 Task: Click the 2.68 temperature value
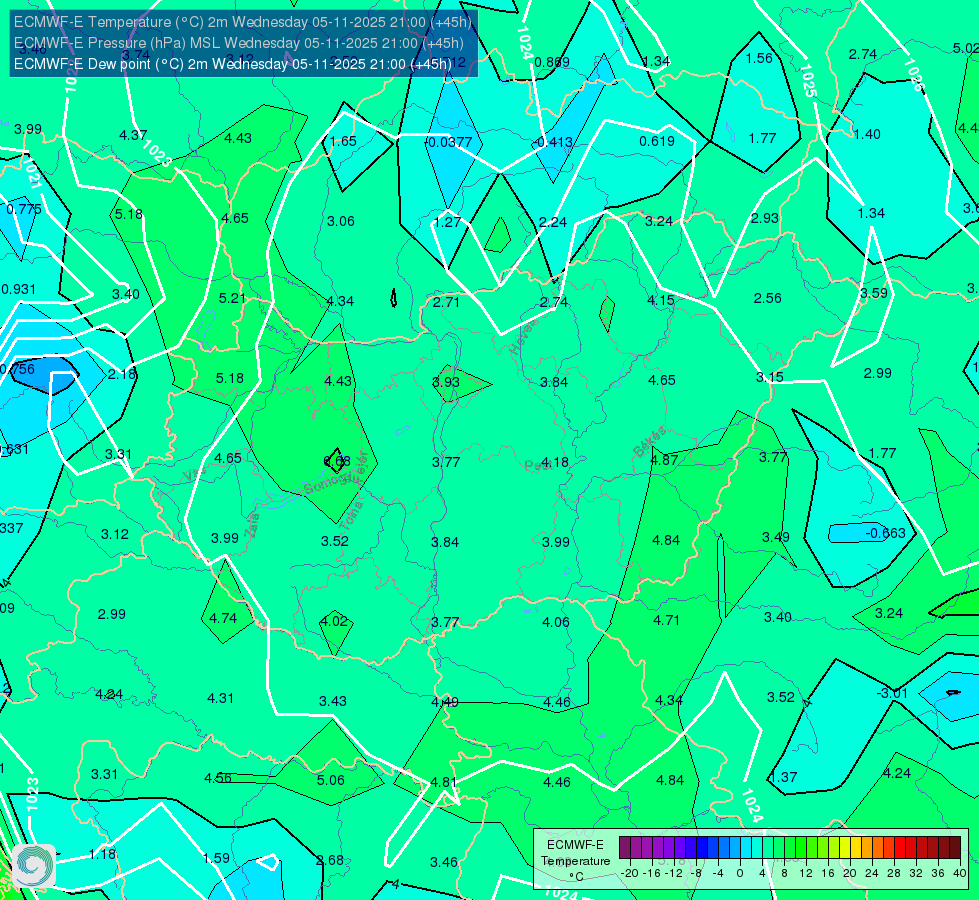(330, 861)
